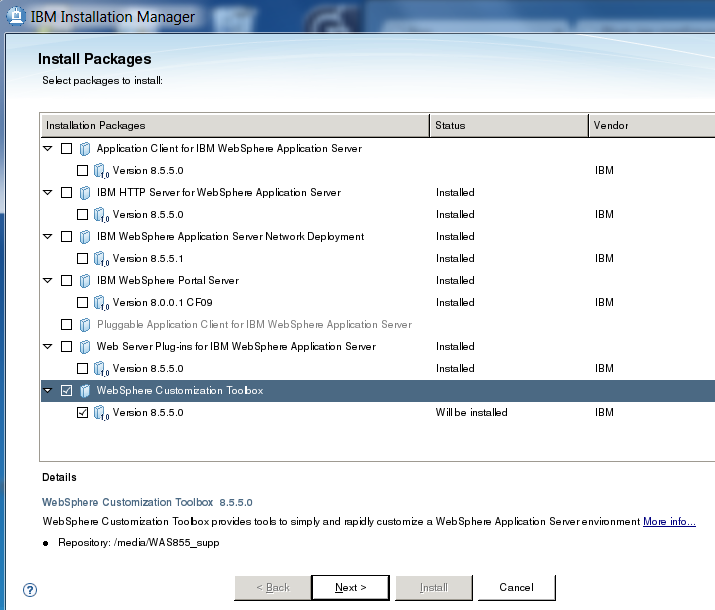The height and width of the screenshot is (610, 715).
Task: Click the version icon under Web Server Plug-ins
Action: coord(101,369)
